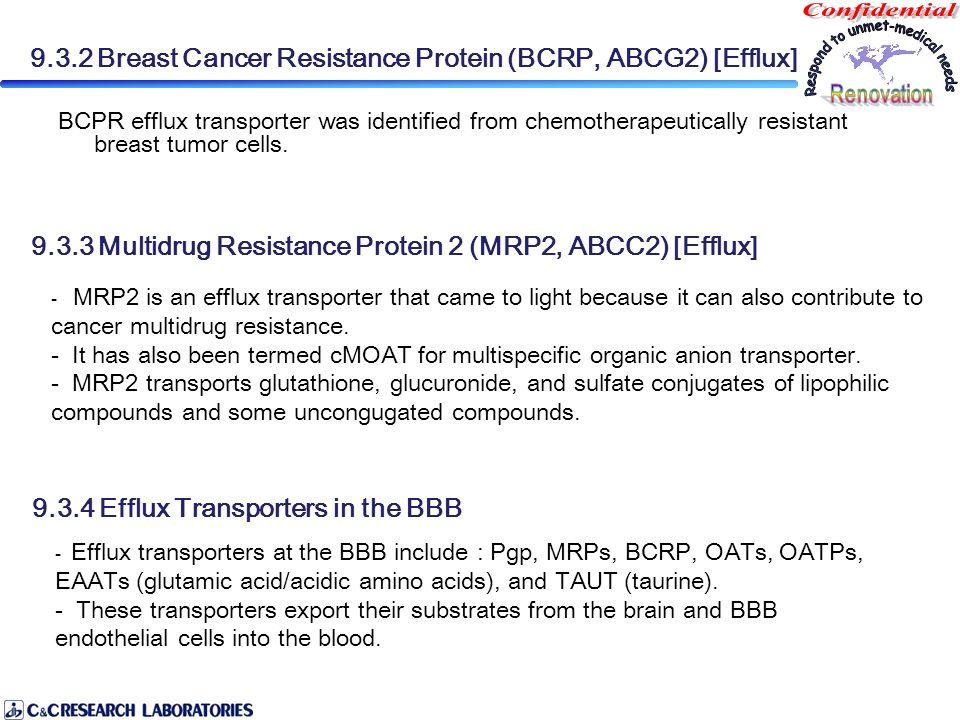The height and width of the screenshot is (720, 960).
Task: Click the C&CRESEARCH LABORATORIES footer text
Action: 140,710
